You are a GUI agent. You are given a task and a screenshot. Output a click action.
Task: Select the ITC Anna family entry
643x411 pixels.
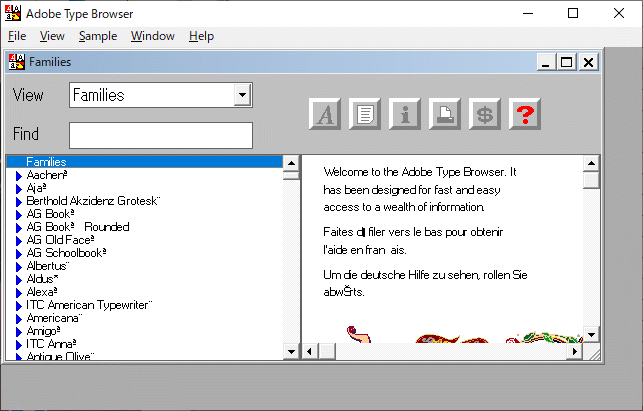[51, 344]
